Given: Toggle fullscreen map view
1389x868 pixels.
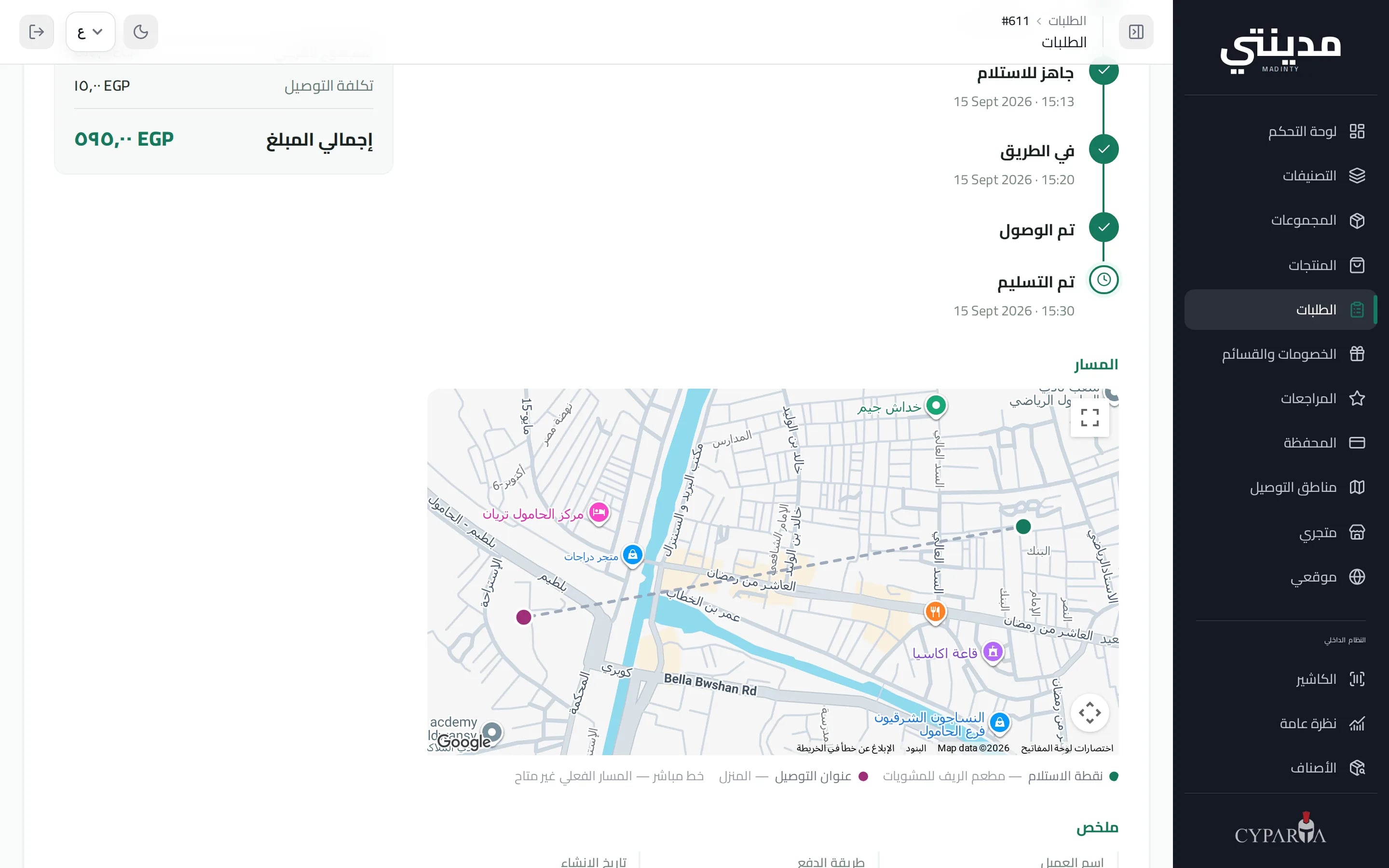Looking at the screenshot, I should (x=1089, y=417).
